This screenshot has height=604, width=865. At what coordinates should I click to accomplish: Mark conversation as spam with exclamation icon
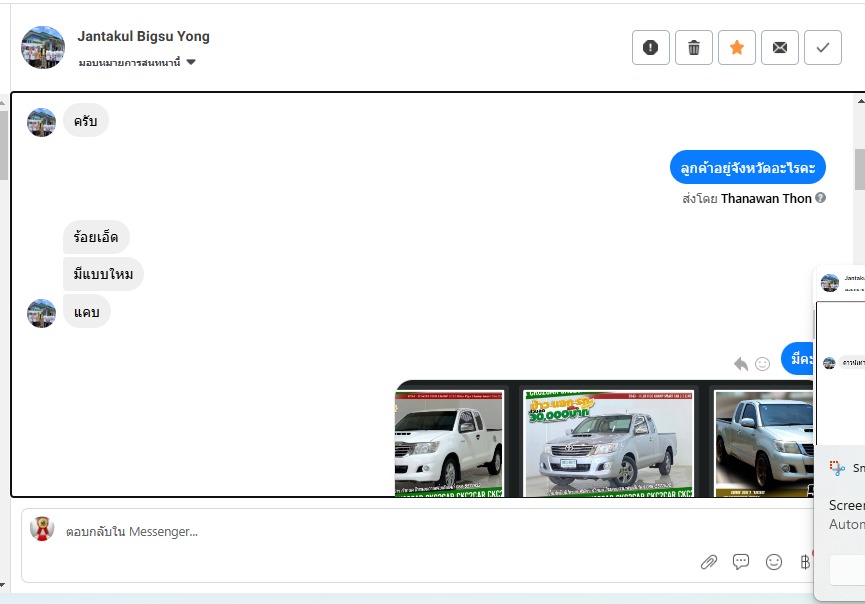[x=650, y=47]
